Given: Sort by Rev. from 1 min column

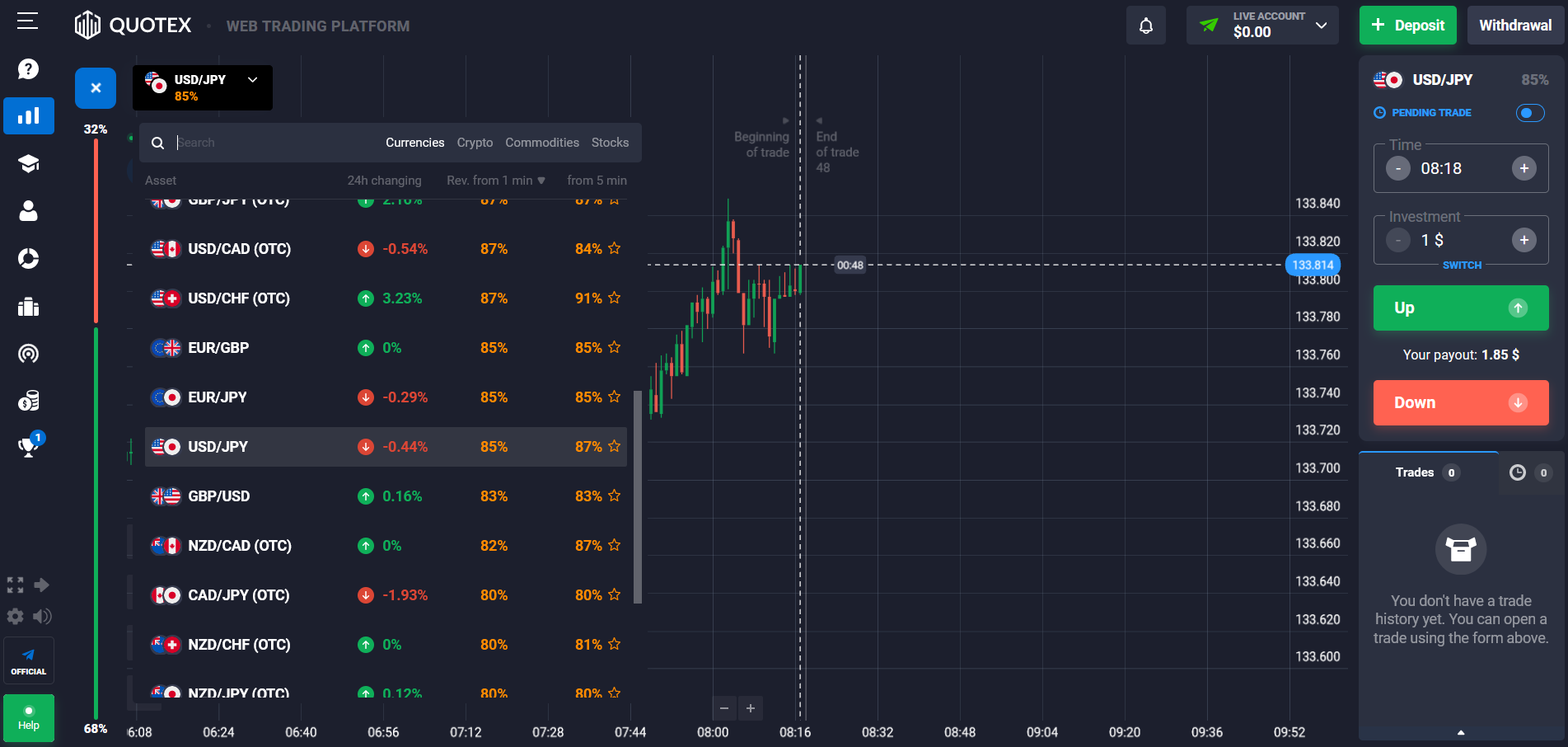Looking at the screenshot, I should click(x=496, y=181).
